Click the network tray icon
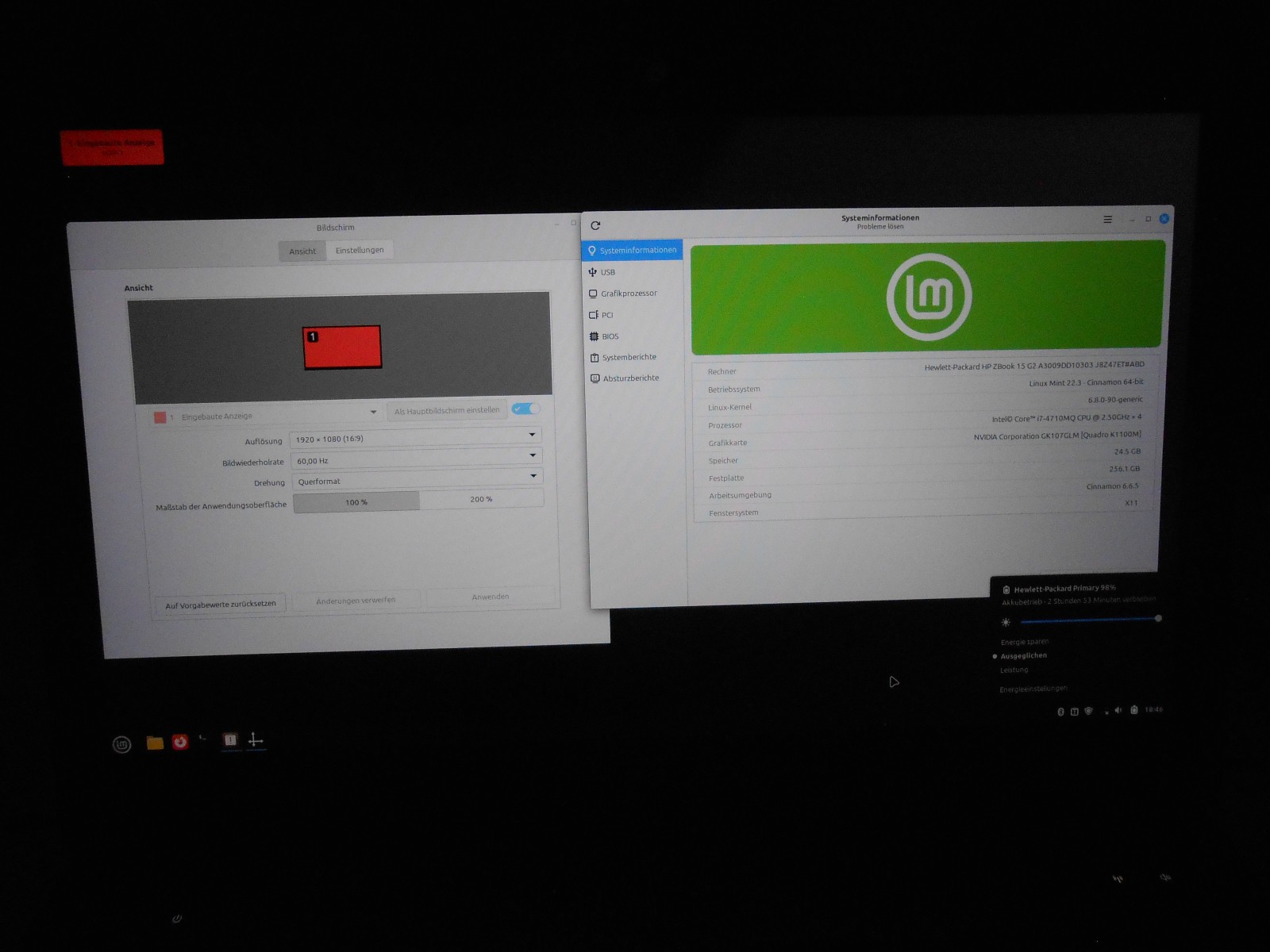Screen dimensions: 1270x952 [1106, 712]
